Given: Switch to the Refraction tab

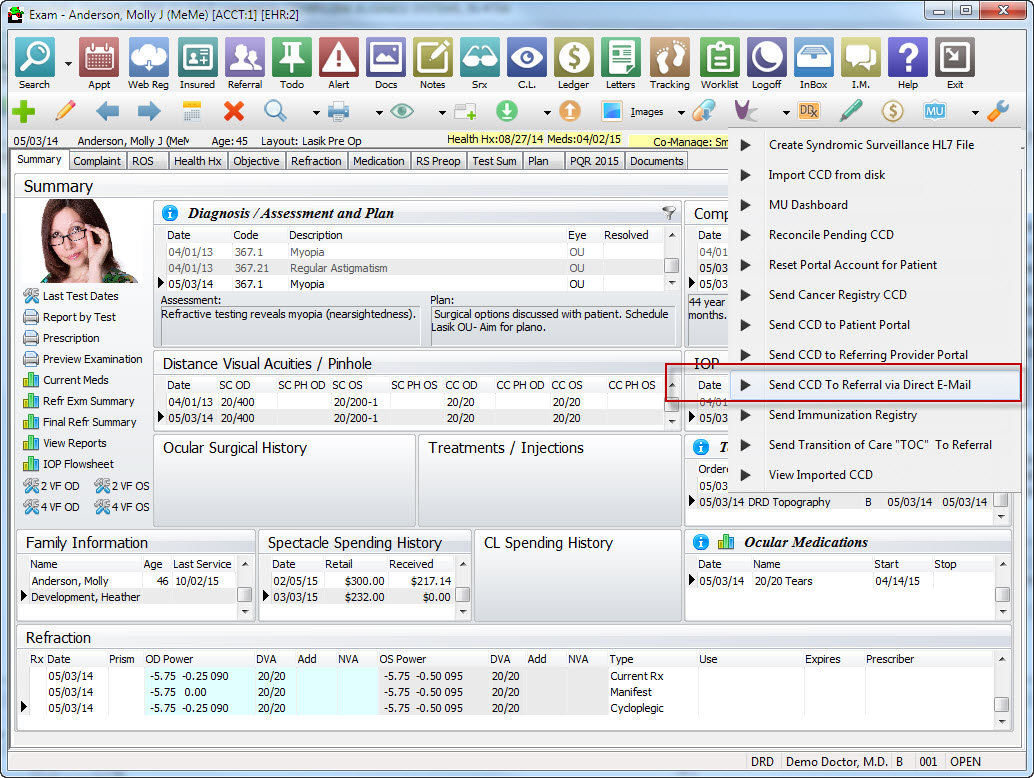Looking at the screenshot, I should tap(316, 161).
